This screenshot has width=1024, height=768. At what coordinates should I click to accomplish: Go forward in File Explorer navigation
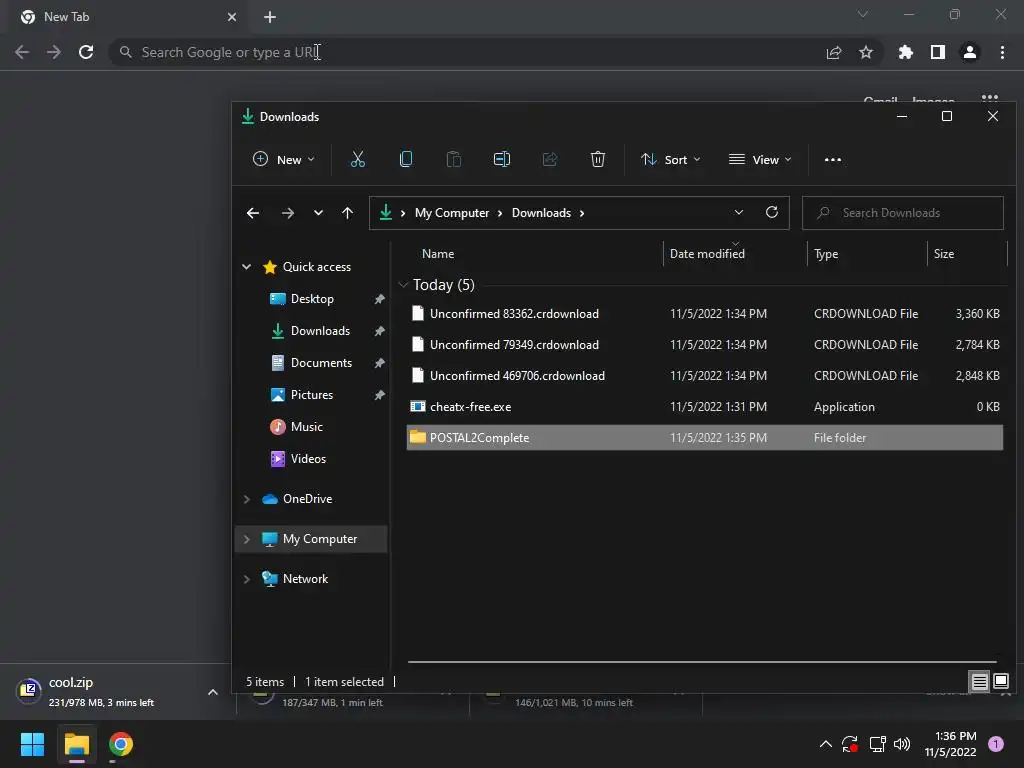pos(287,213)
